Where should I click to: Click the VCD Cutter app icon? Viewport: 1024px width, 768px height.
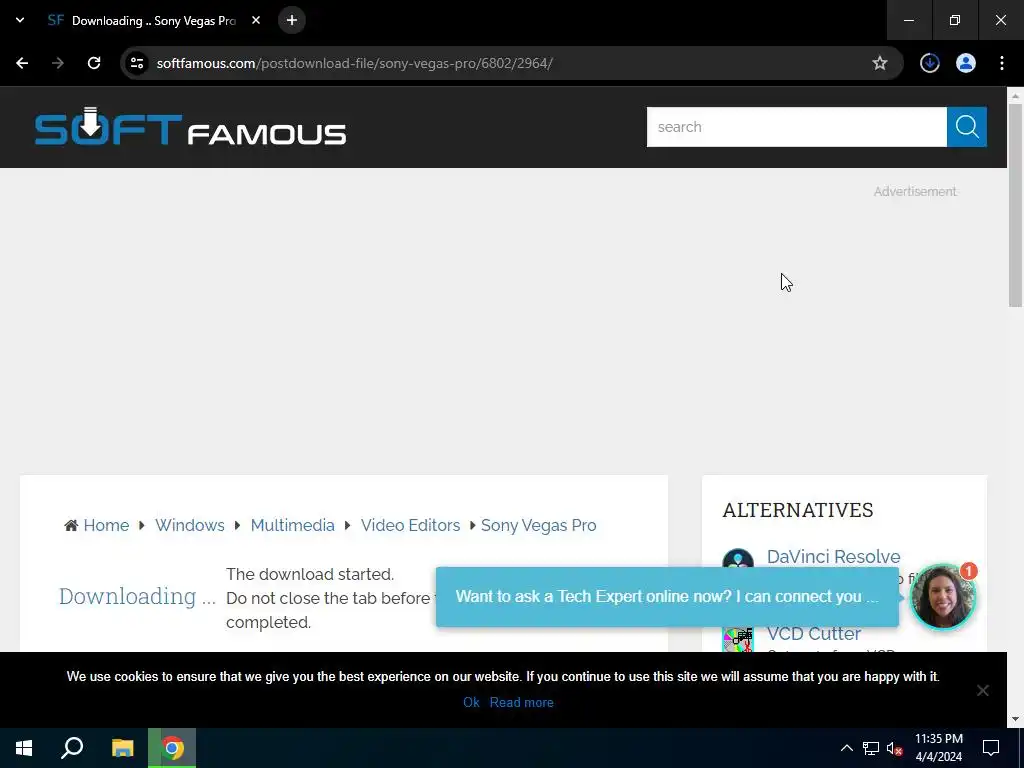click(738, 639)
